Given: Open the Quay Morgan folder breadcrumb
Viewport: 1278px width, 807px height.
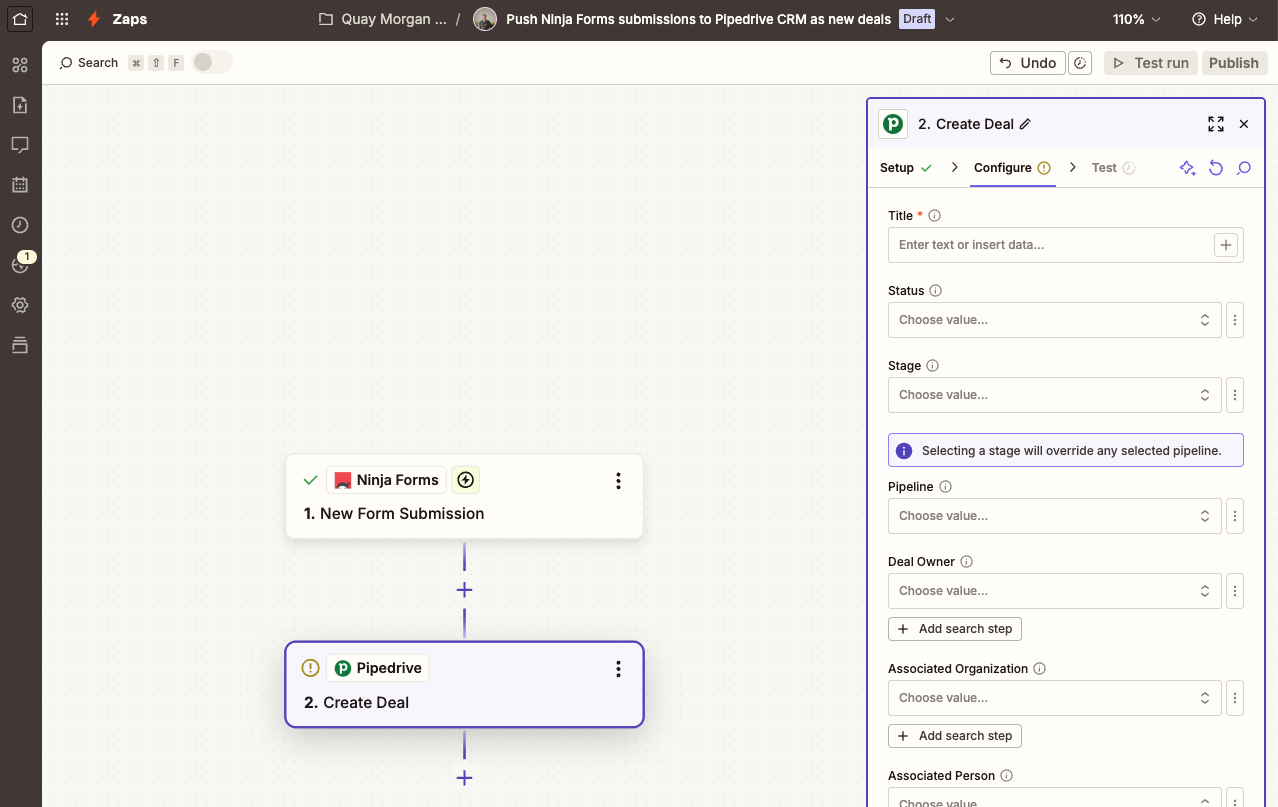Looking at the screenshot, I should coord(382,19).
